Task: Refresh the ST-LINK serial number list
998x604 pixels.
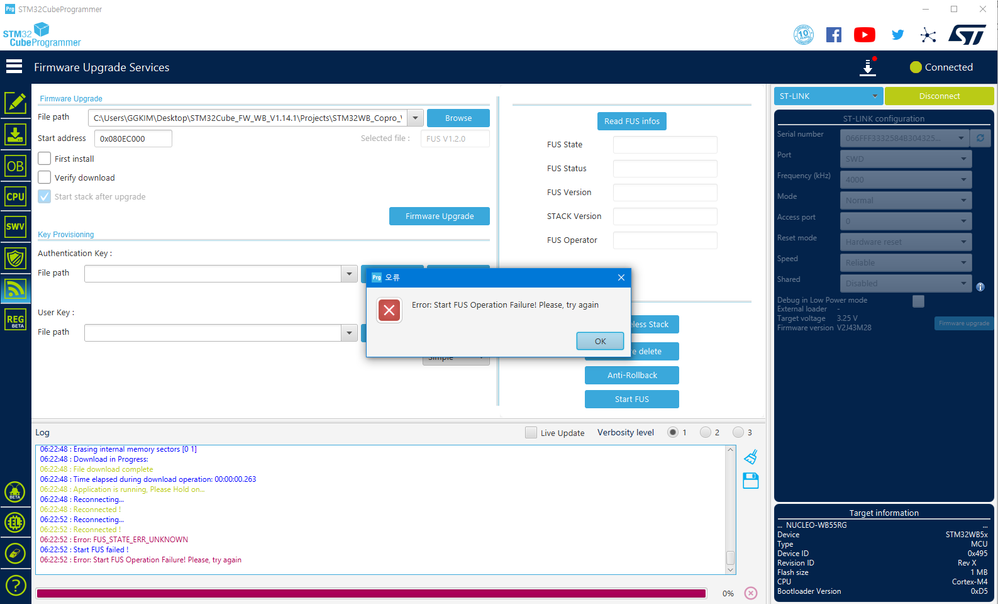Action: click(x=980, y=138)
